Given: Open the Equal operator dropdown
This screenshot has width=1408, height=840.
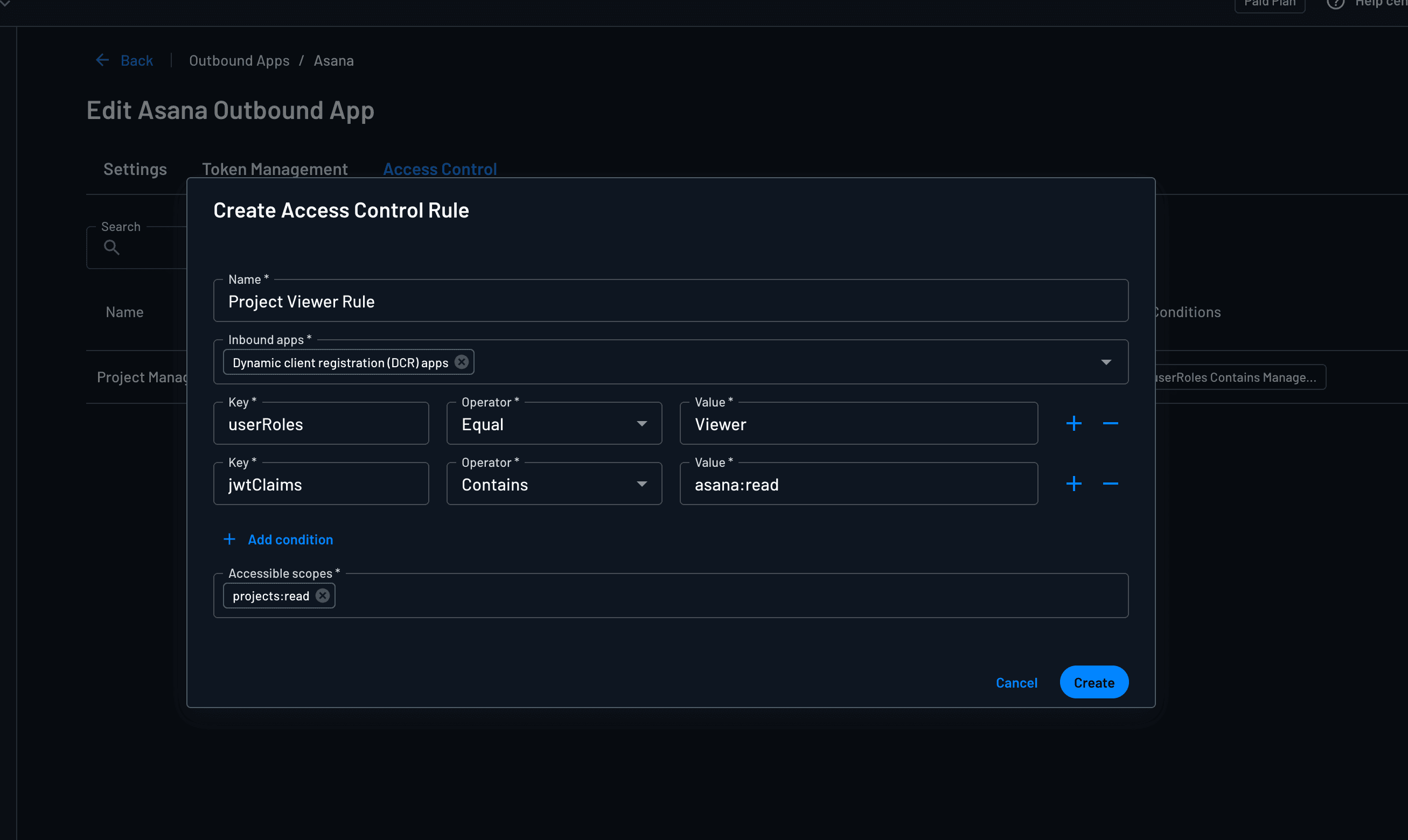Looking at the screenshot, I should click(x=554, y=423).
